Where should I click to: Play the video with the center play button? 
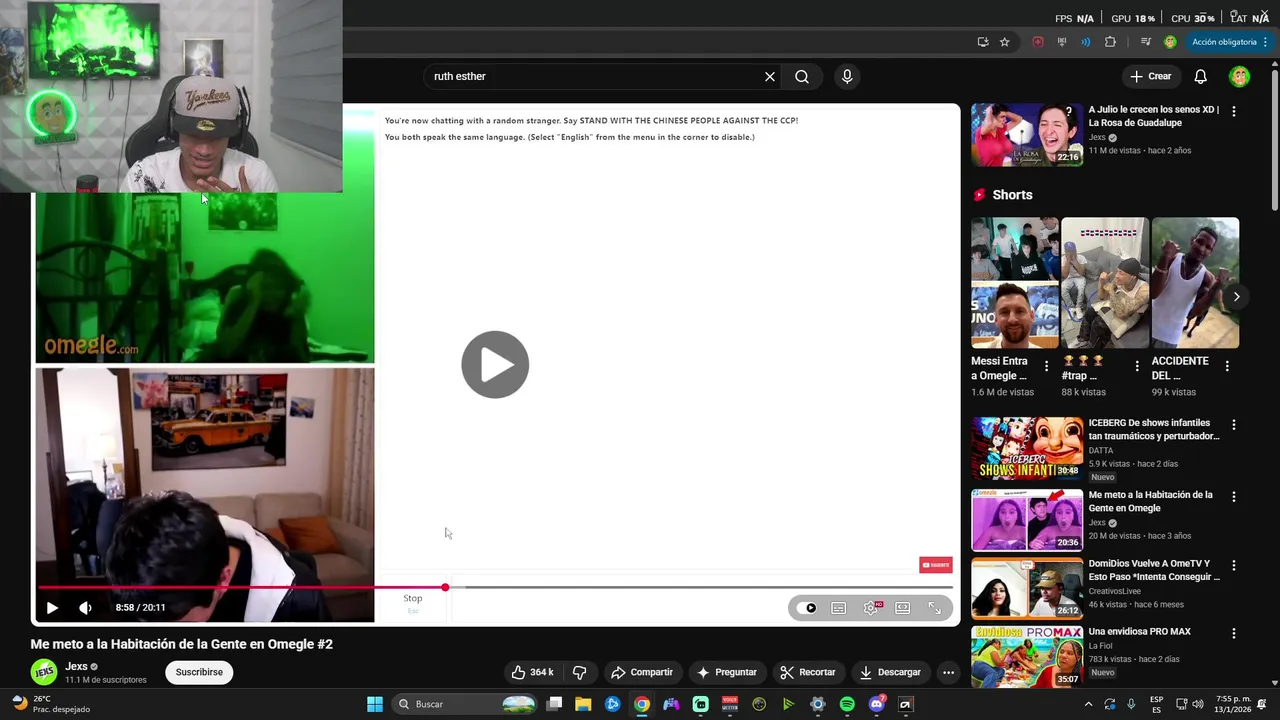point(495,364)
